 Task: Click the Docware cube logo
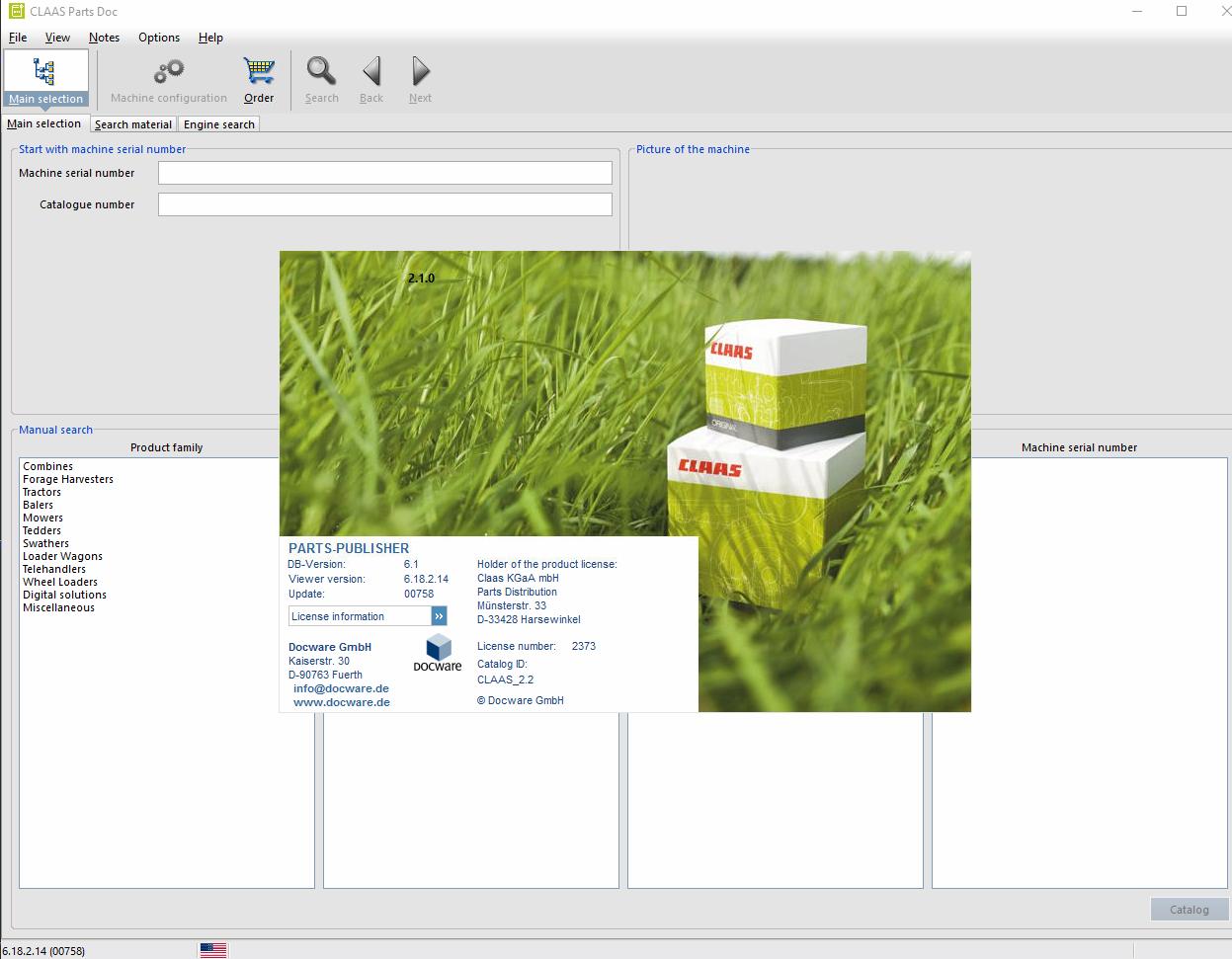point(438,649)
